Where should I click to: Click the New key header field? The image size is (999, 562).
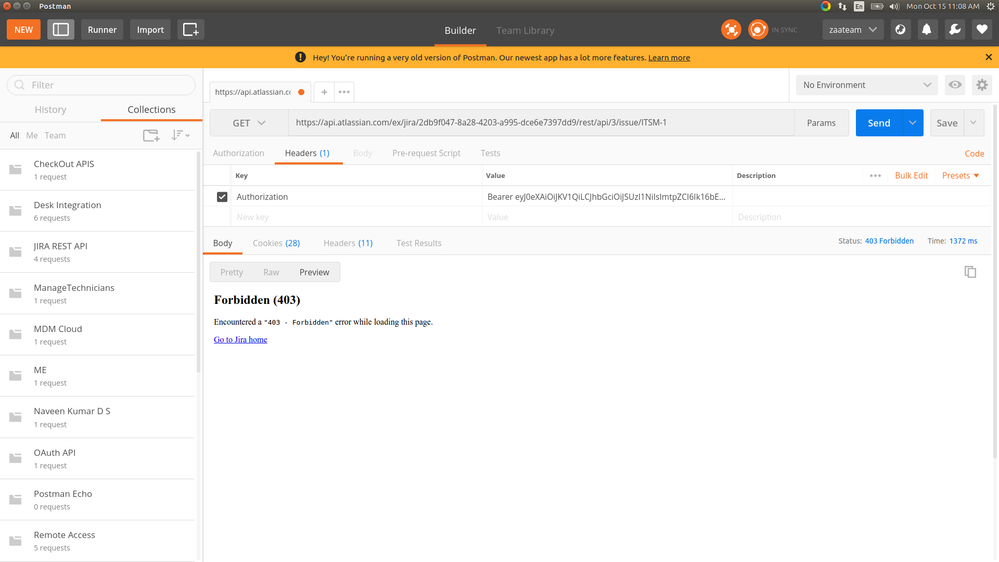point(357,217)
